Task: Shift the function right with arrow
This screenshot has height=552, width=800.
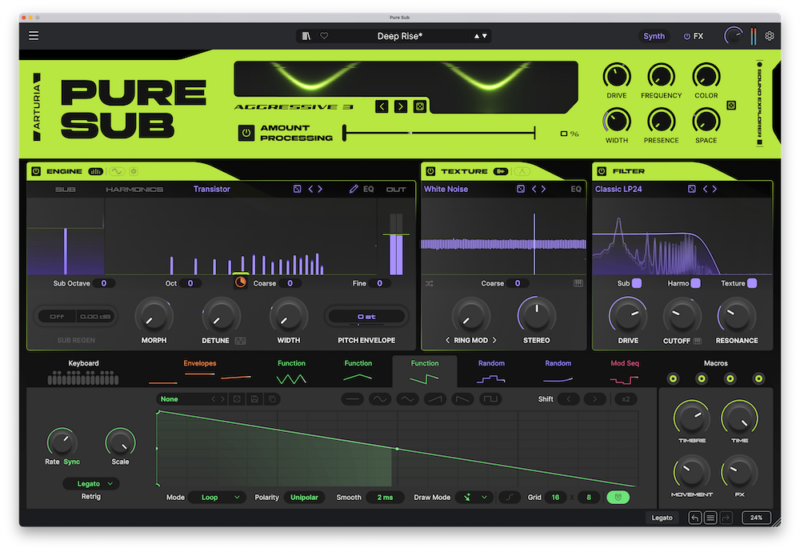Action: [595, 399]
